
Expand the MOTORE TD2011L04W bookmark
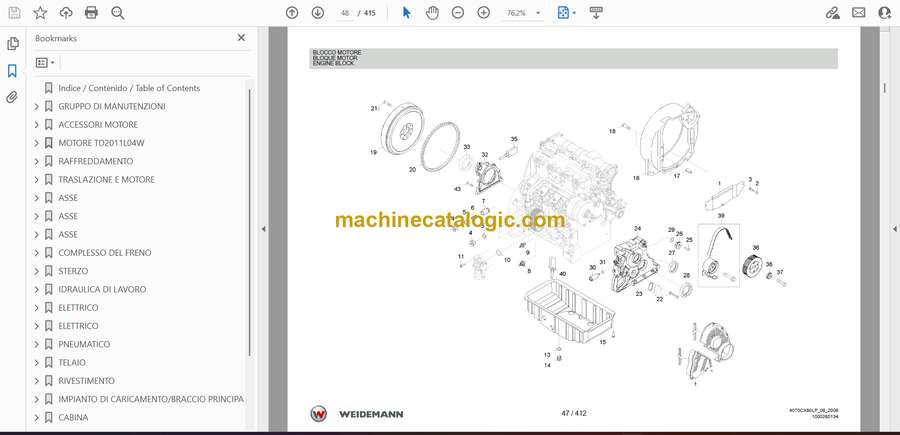point(37,143)
